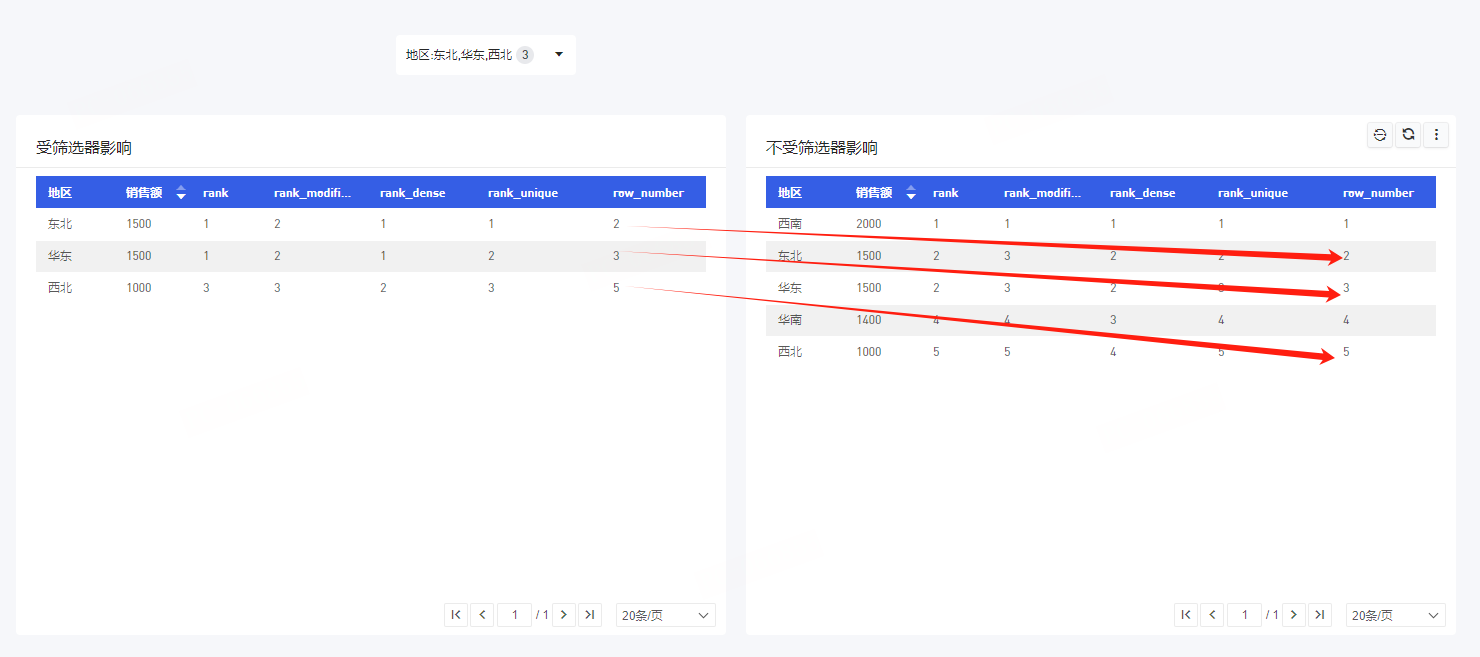Image resolution: width=1480 pixels, height=657 pixels.
Task: Go to next page in left table
Action: [564, 615]
